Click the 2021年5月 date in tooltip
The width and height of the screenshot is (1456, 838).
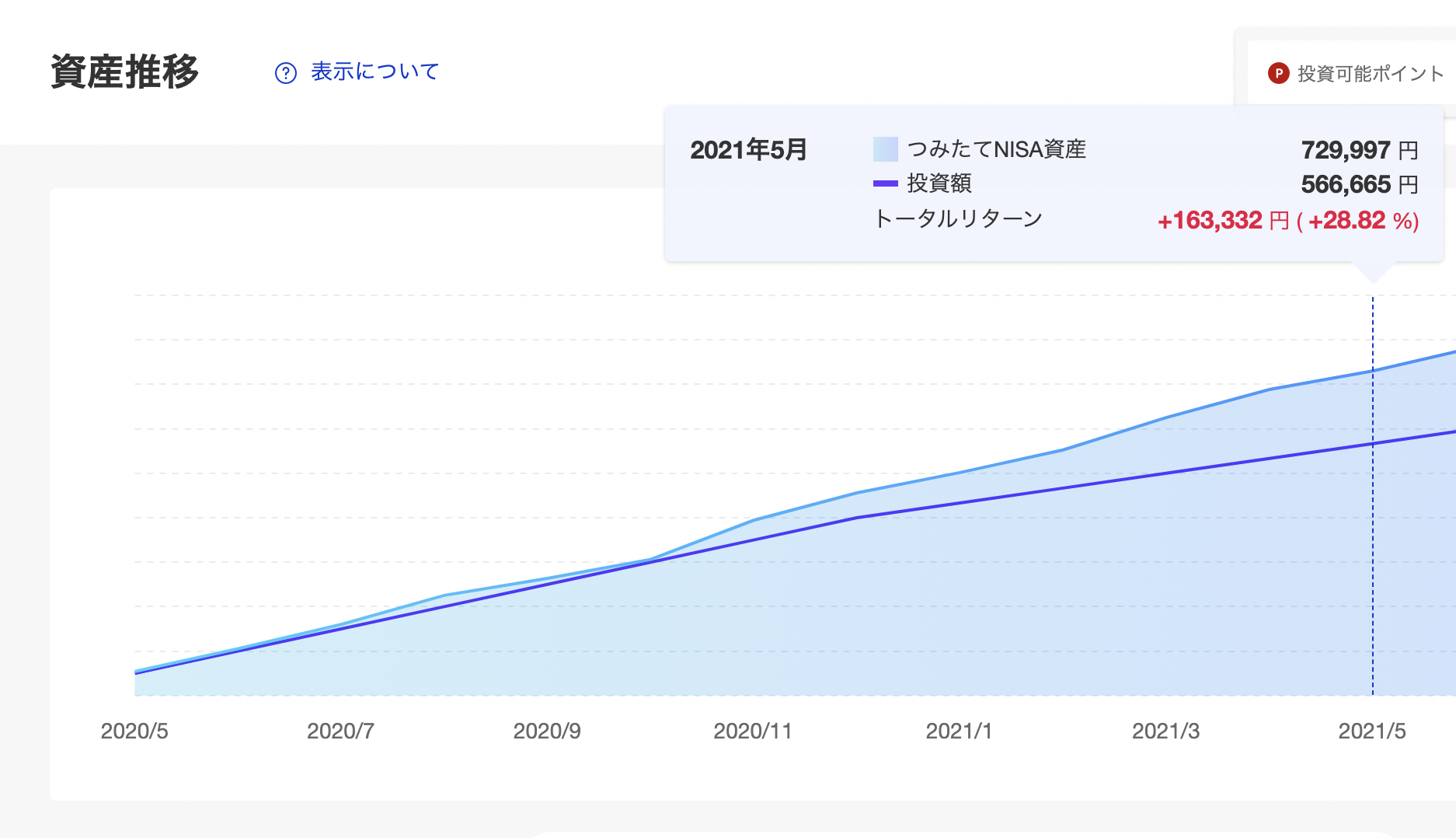coord(748,149)
